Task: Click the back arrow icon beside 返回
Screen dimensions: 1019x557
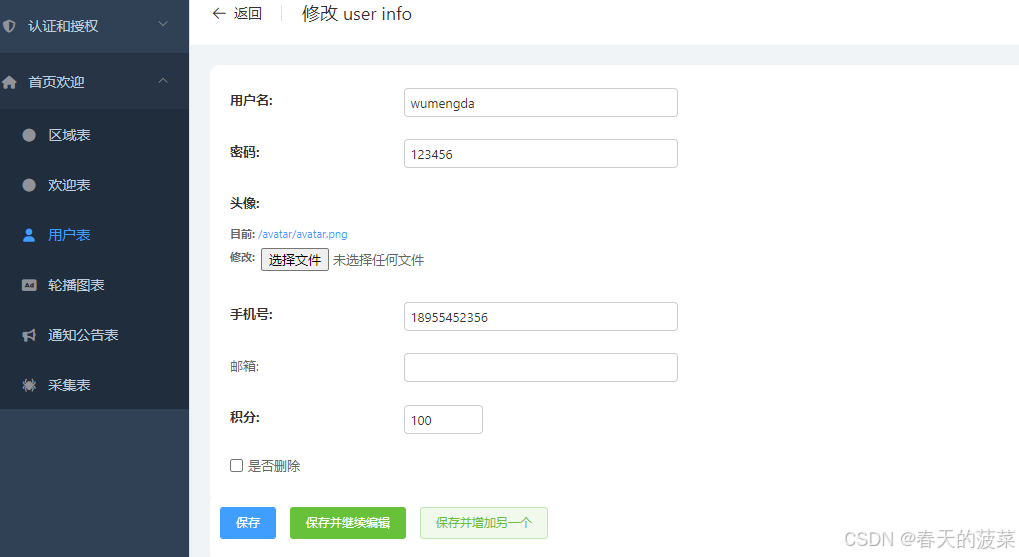Action: tap(219, 14)
